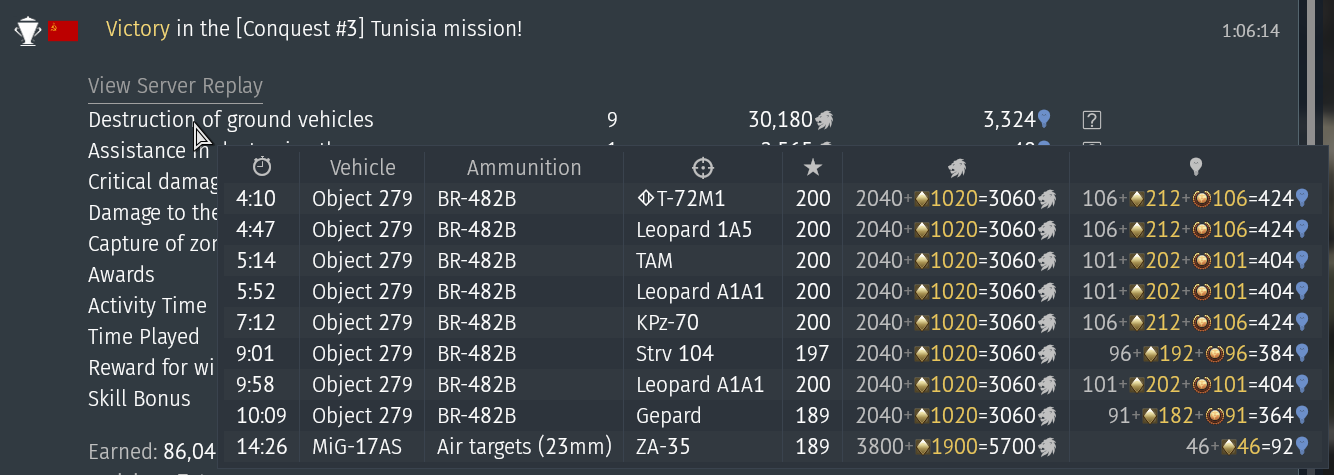Click the Ammunition column header

(x=524, y=167)
